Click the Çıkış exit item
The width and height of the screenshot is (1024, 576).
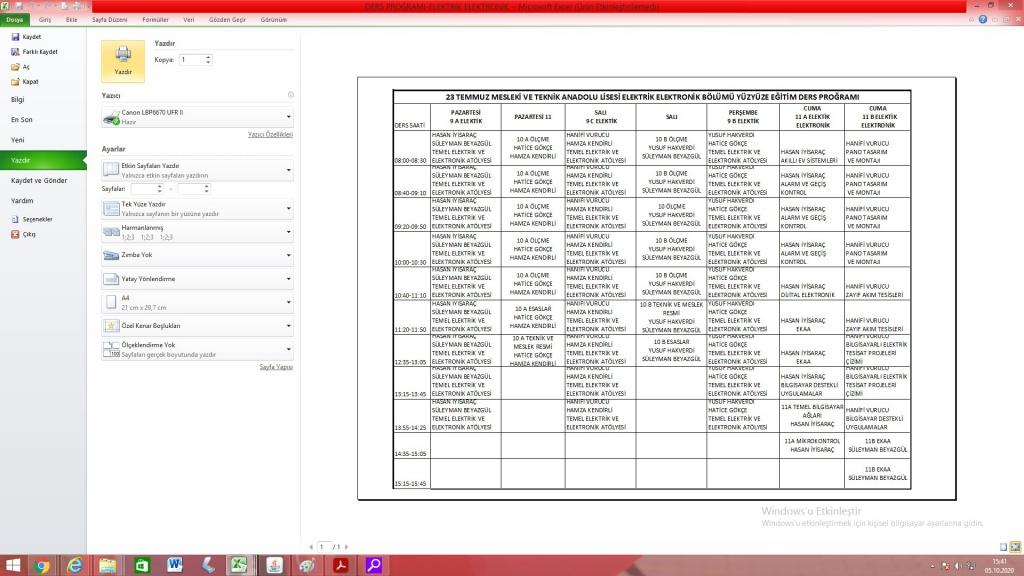pos(29,234)
